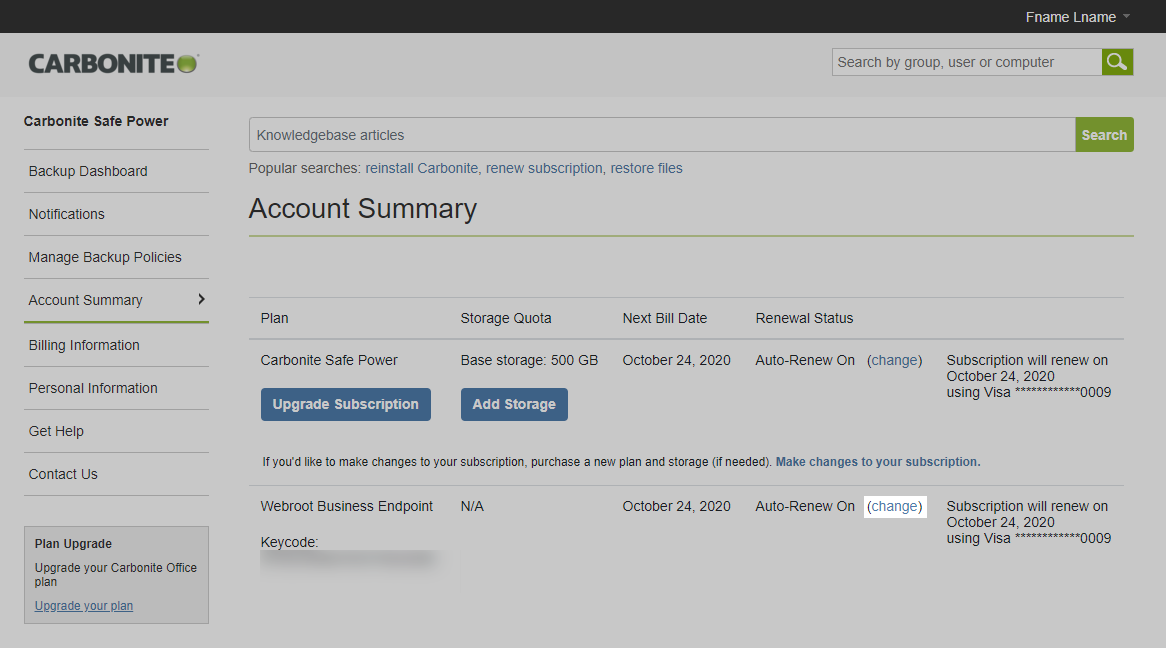This screenshot has width=1166, height=648.
Task: Go to Notifications sidebar item
Action: pos(67,214)
